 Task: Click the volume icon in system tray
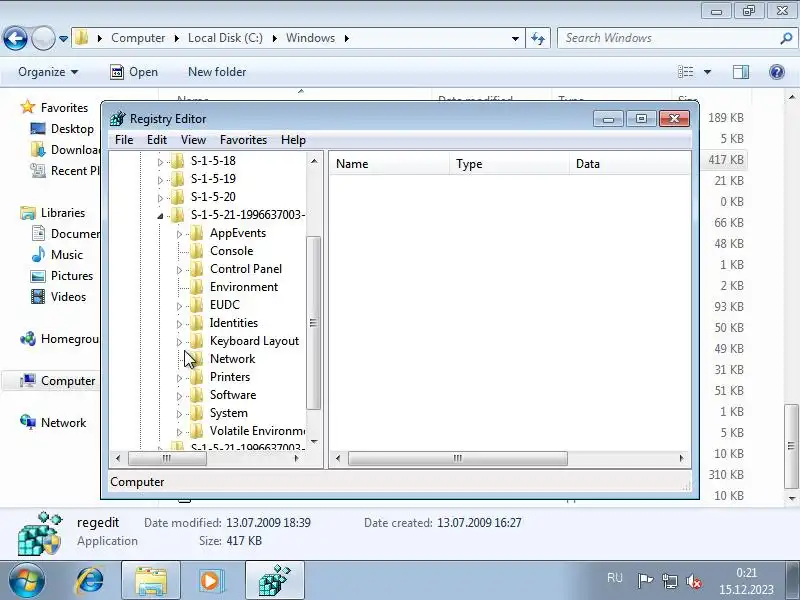coord(693,581)
